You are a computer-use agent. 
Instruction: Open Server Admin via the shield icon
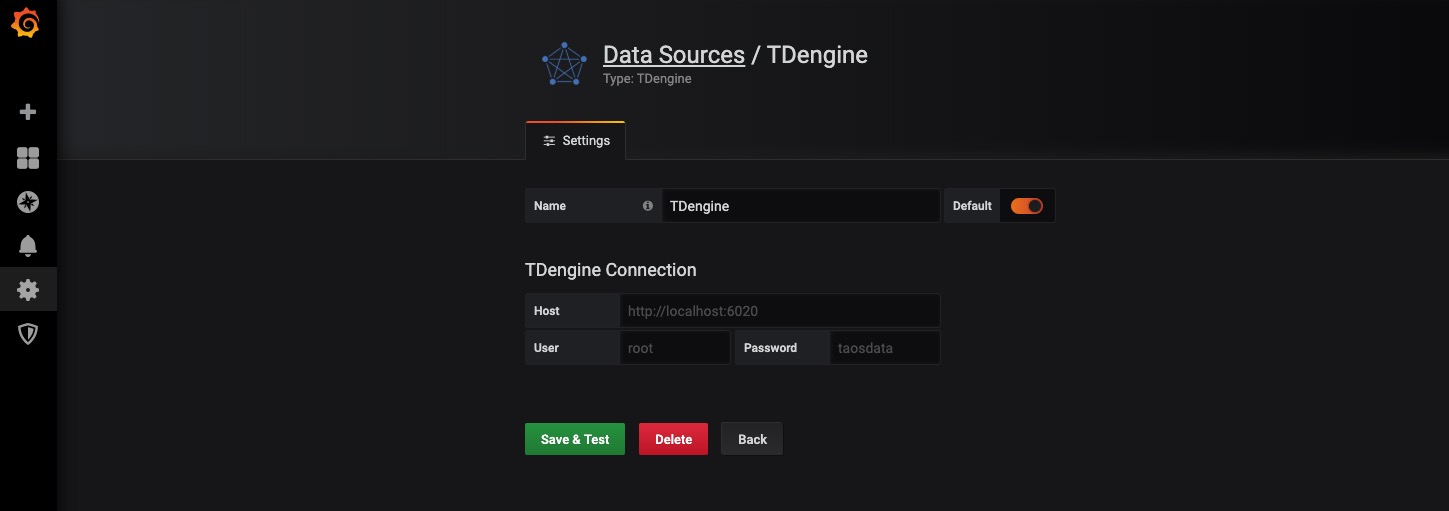click(x=28, y=334)
